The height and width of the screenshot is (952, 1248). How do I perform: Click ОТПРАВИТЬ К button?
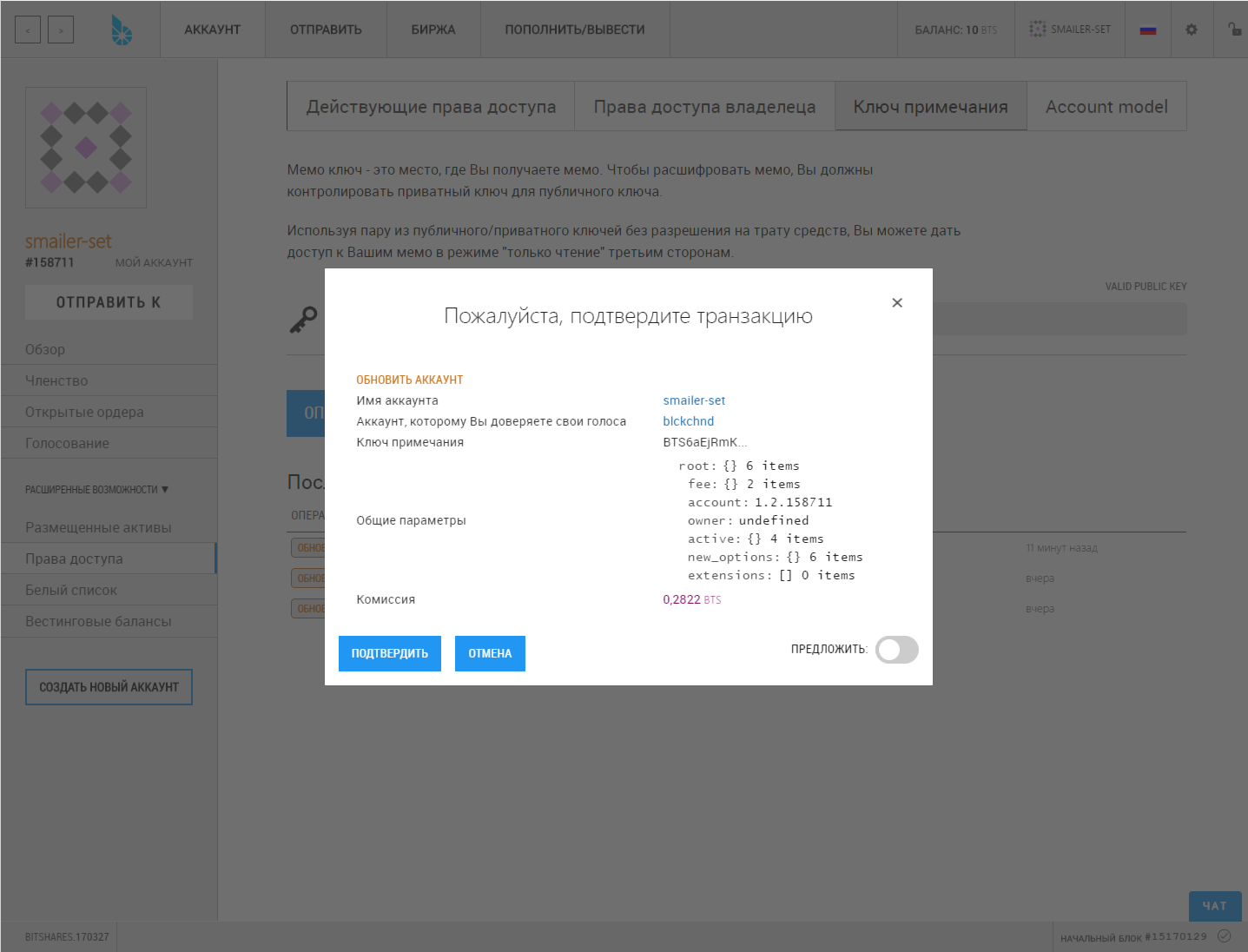point(109,302)
